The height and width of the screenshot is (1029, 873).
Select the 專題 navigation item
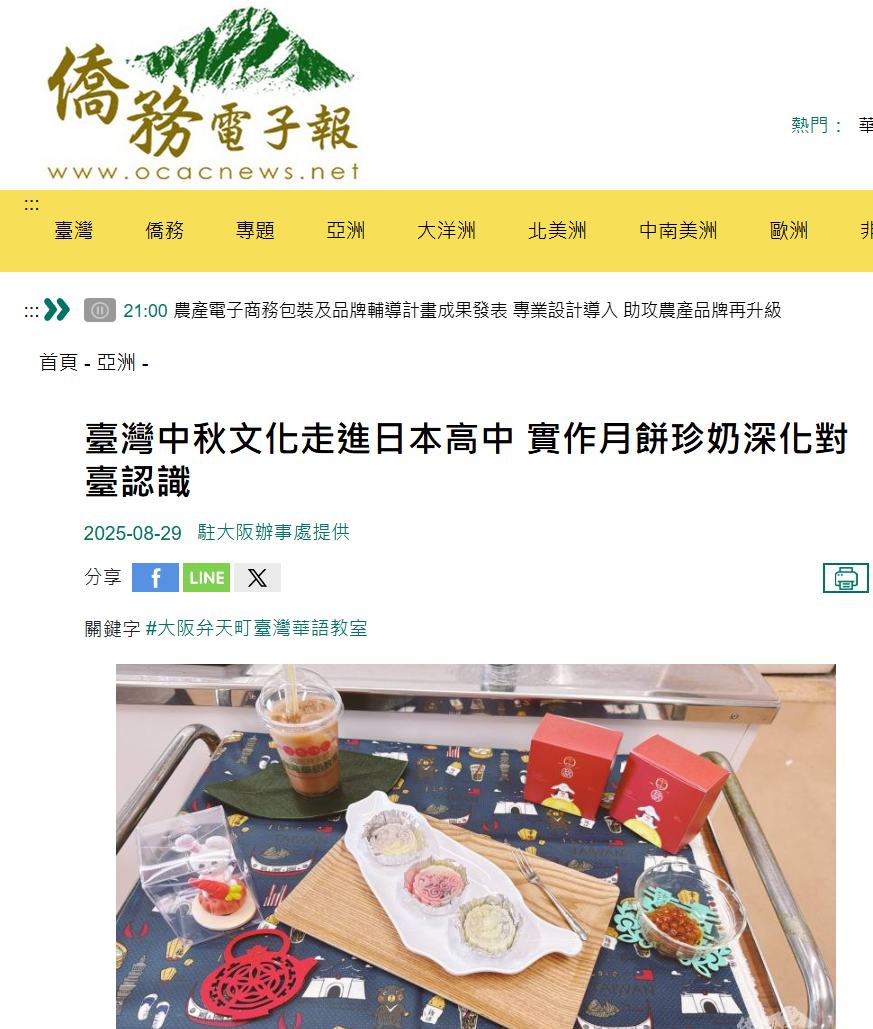coord(255,230)
